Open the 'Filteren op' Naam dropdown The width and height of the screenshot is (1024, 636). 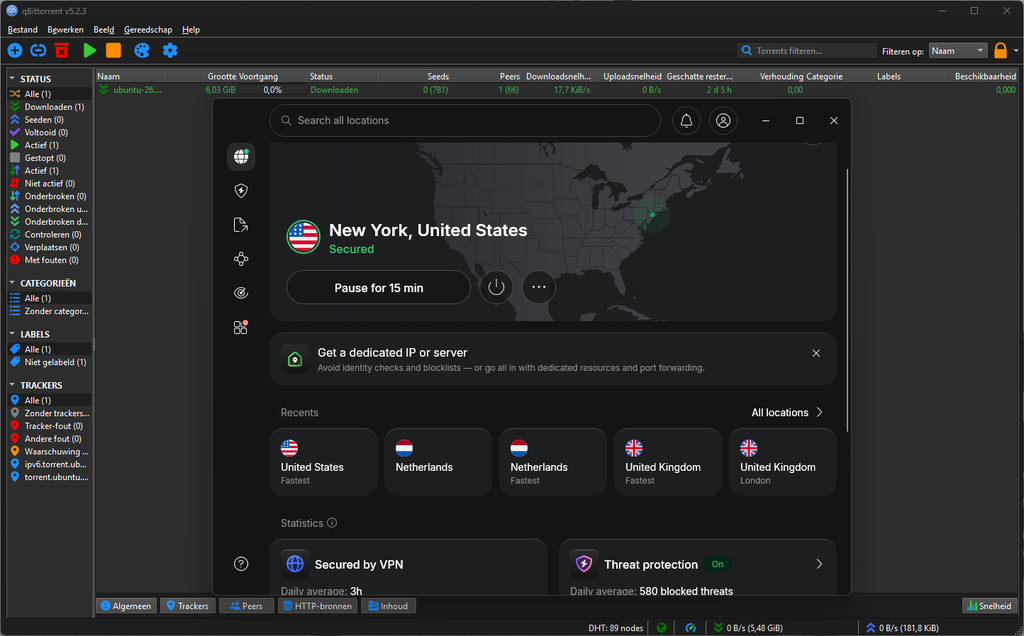(957, 50)
